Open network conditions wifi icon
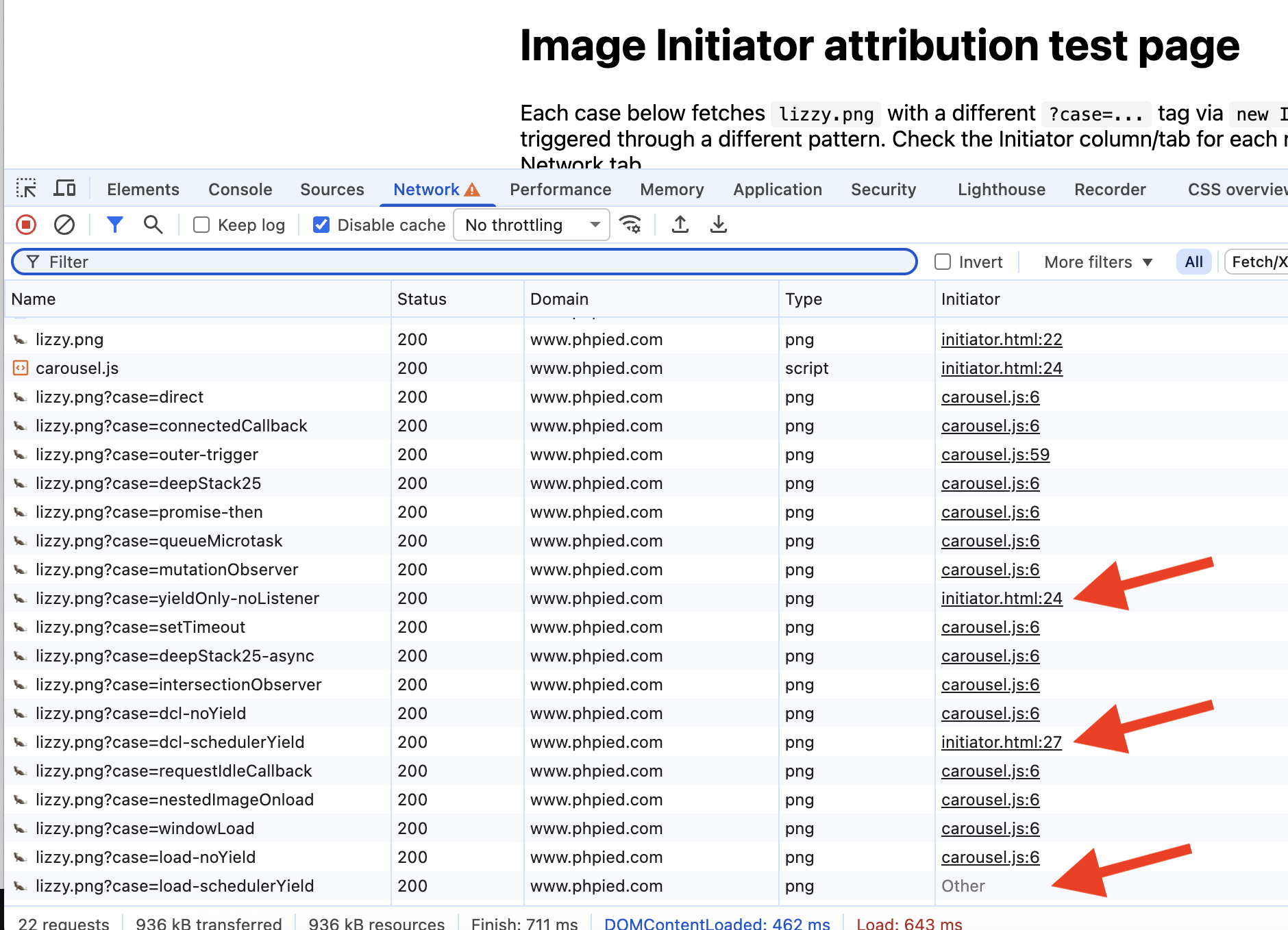This screenshot has height=930, width=1288. point(630,225)
